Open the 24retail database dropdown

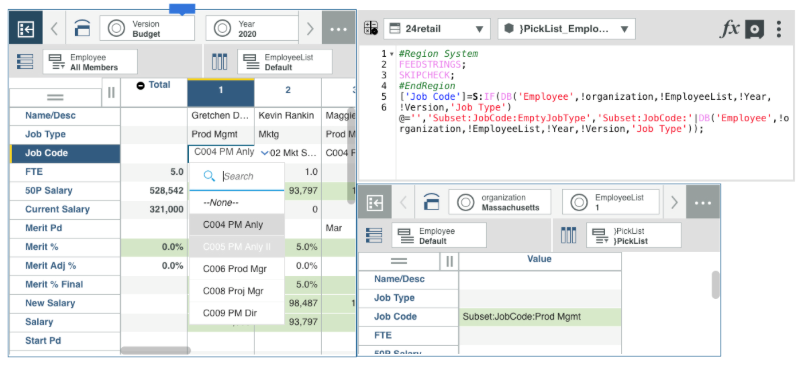pyautogui.click(x=436, y=29)
